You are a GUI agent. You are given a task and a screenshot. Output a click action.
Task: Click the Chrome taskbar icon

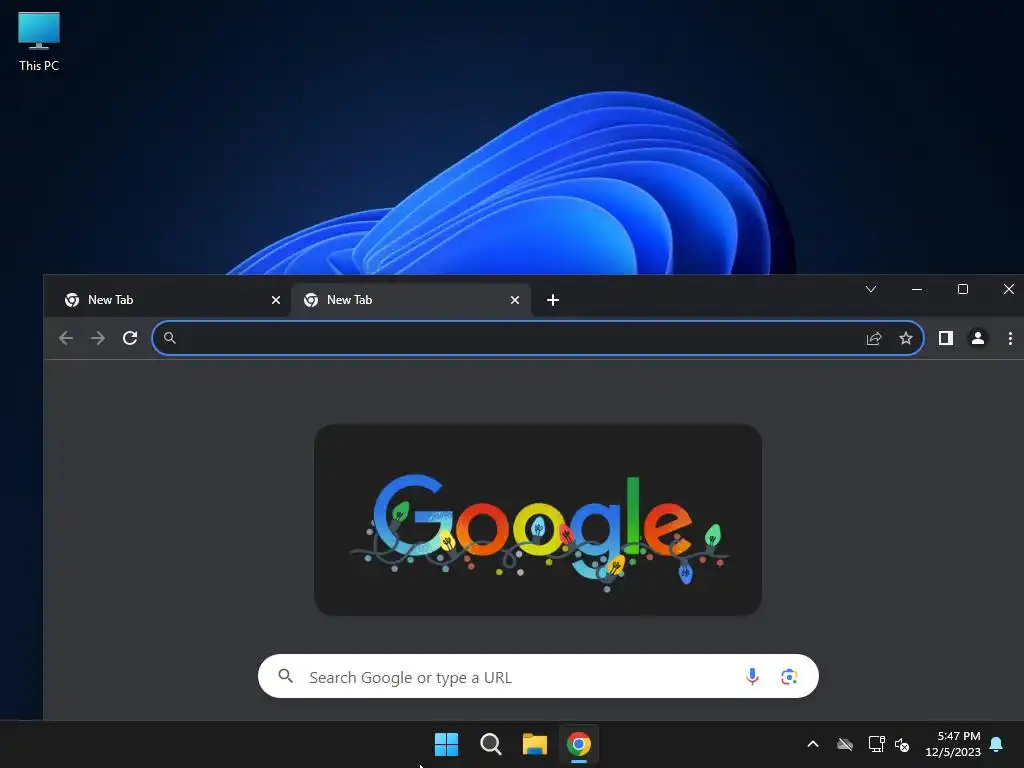tap(579, 744)
